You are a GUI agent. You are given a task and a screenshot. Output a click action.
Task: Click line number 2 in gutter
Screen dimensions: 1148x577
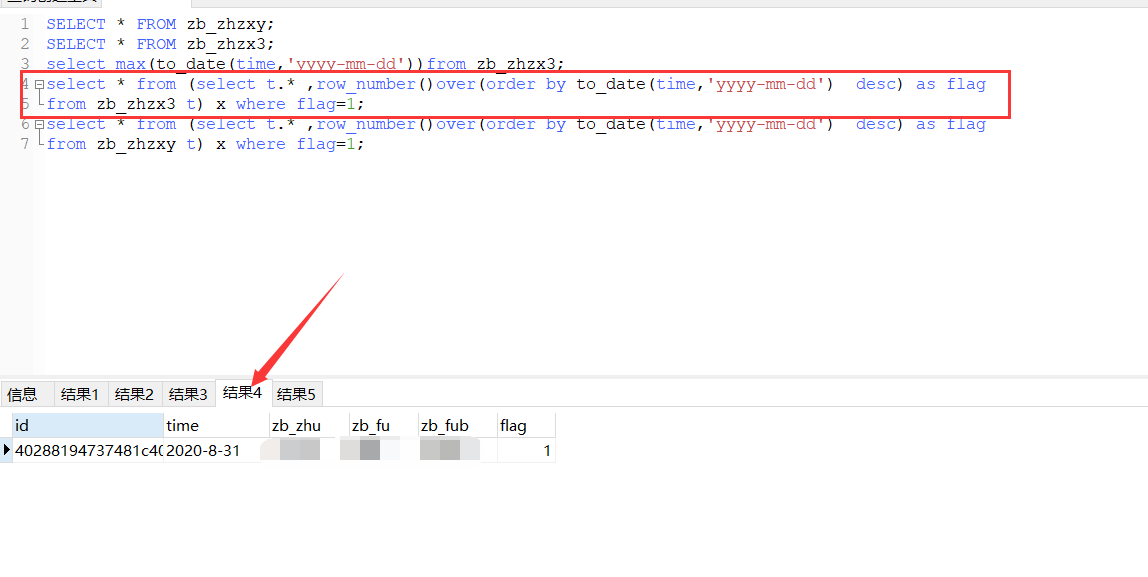point(25,44)
